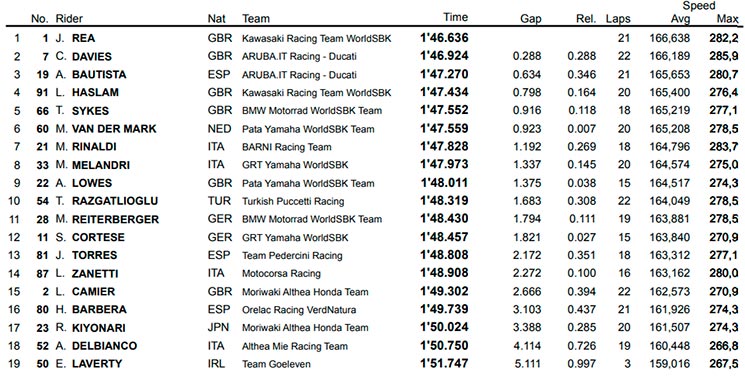
Task: Select ZANETTI Motocorsa Racing team cell
Action: click(x=281, y=273)
